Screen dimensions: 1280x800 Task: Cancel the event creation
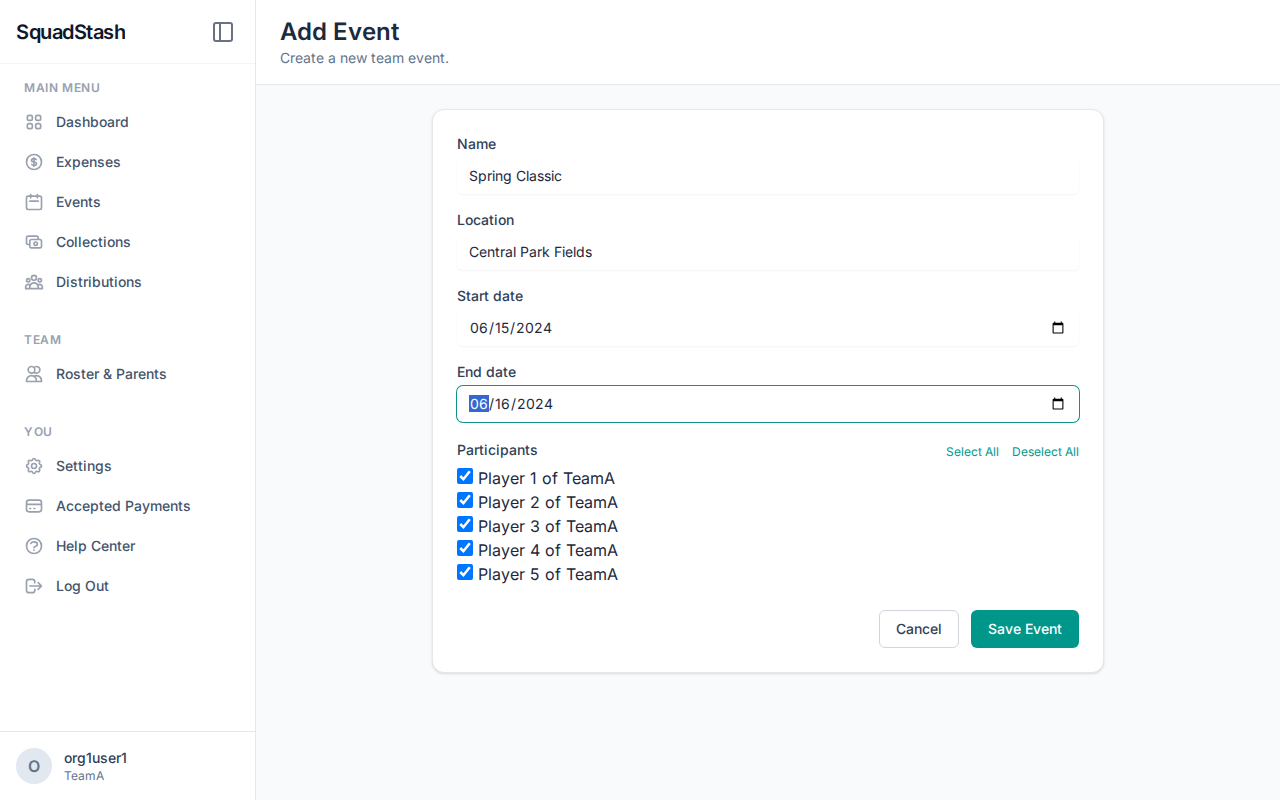point(918,628)
